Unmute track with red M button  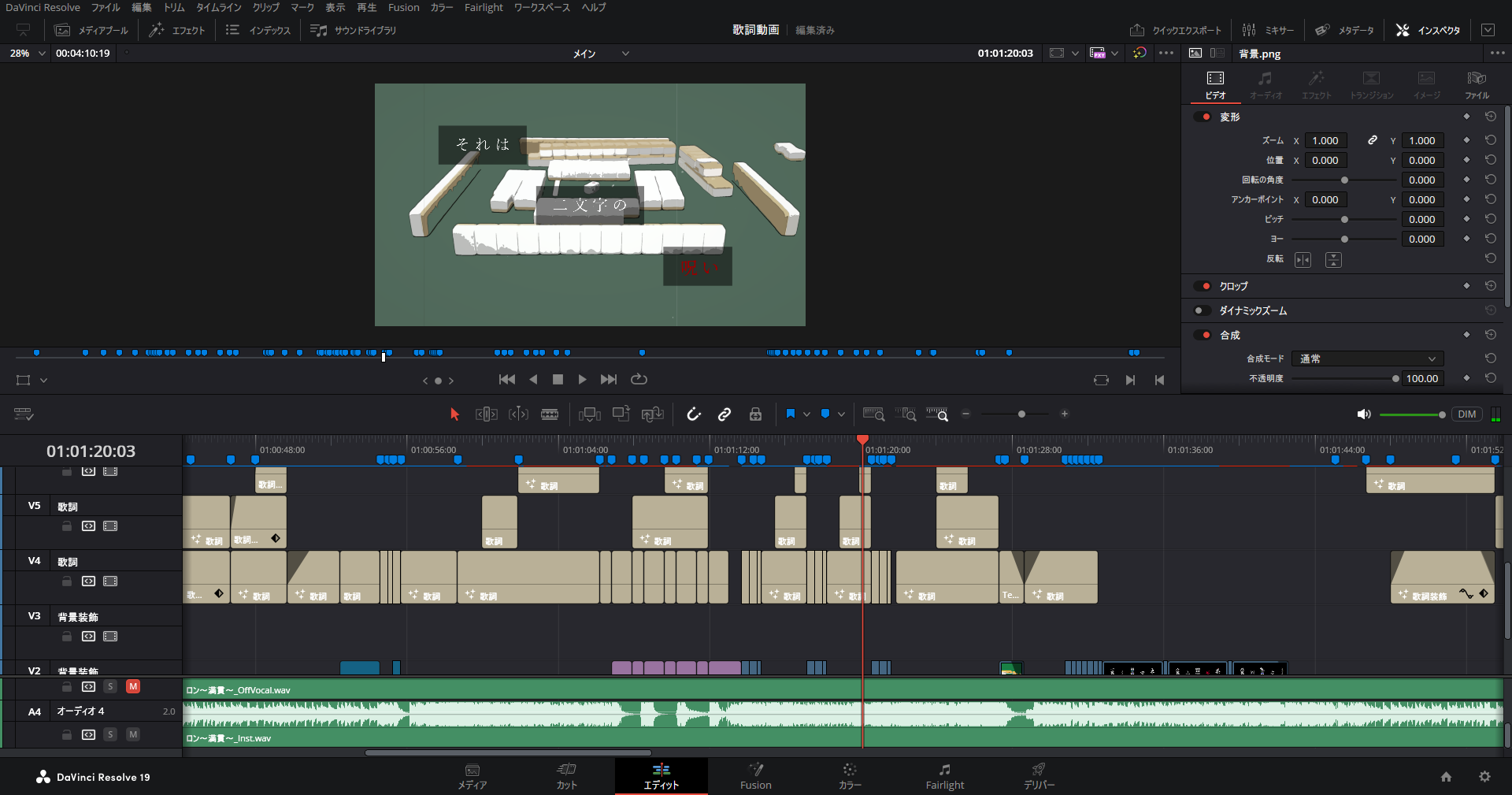point(133,686)
